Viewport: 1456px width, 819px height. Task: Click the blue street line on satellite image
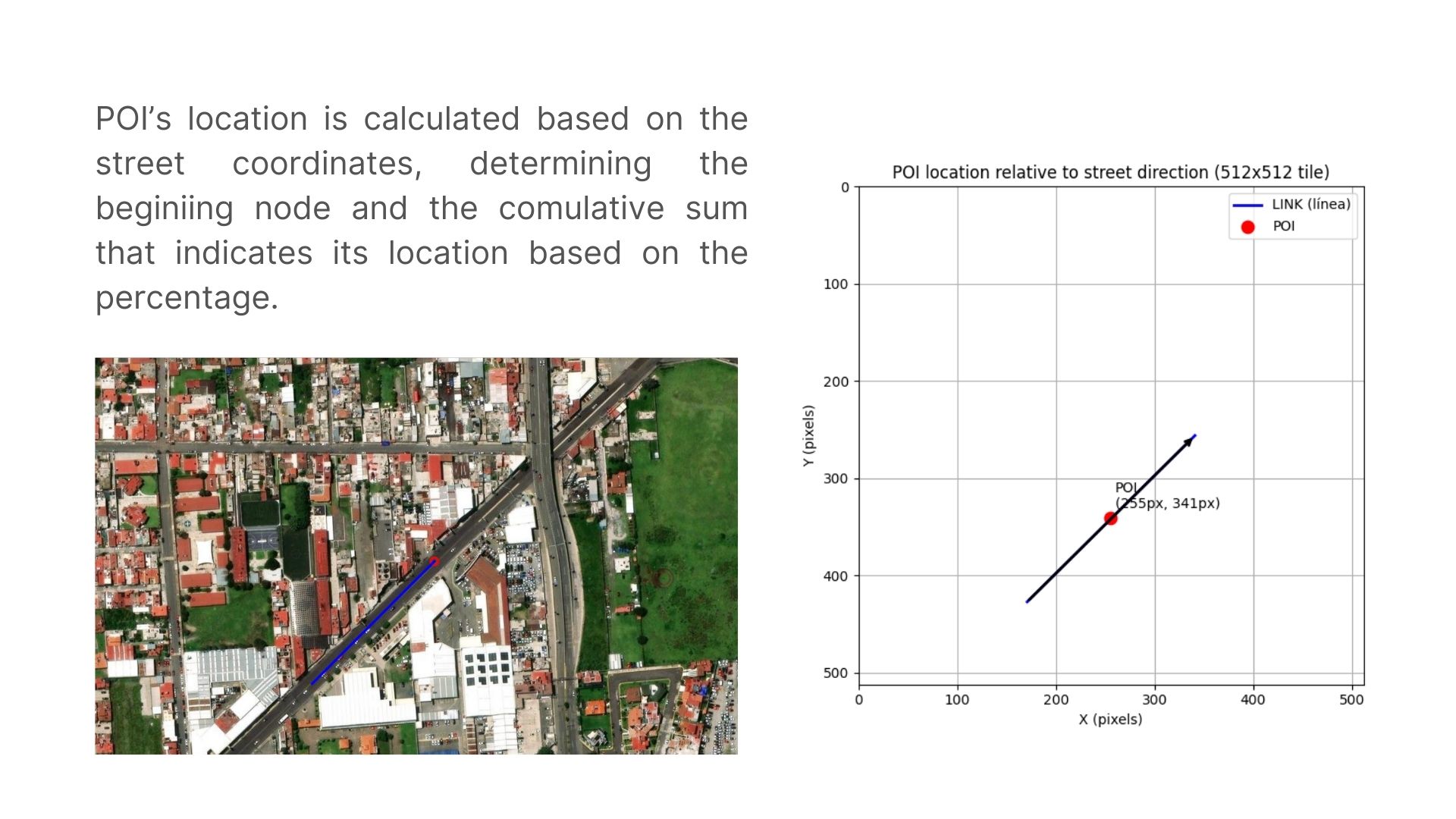pyautogui.click(x=372, y=624)
